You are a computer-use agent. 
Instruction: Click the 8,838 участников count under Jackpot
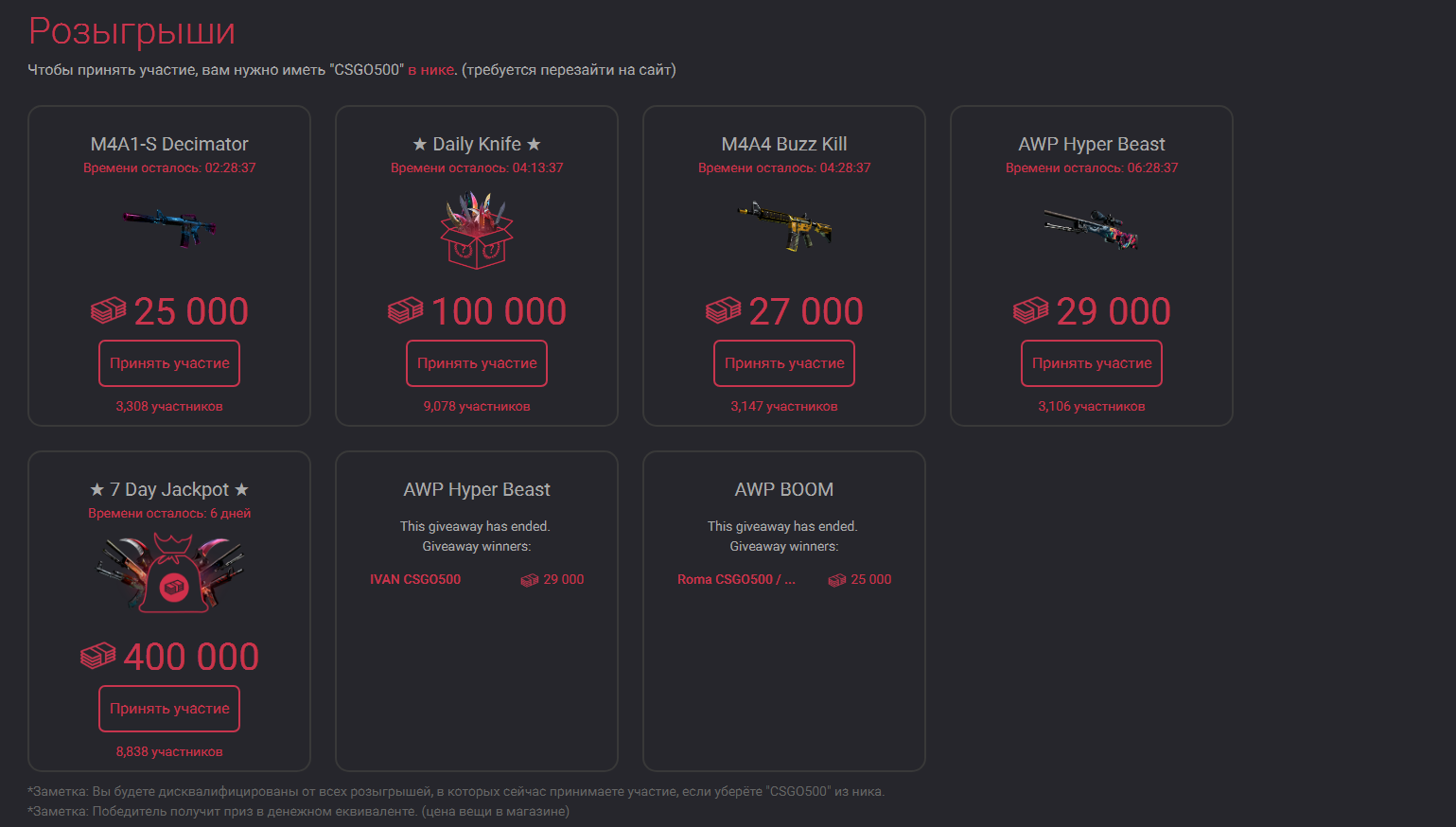pyautogui.click(x=169, y=751)
